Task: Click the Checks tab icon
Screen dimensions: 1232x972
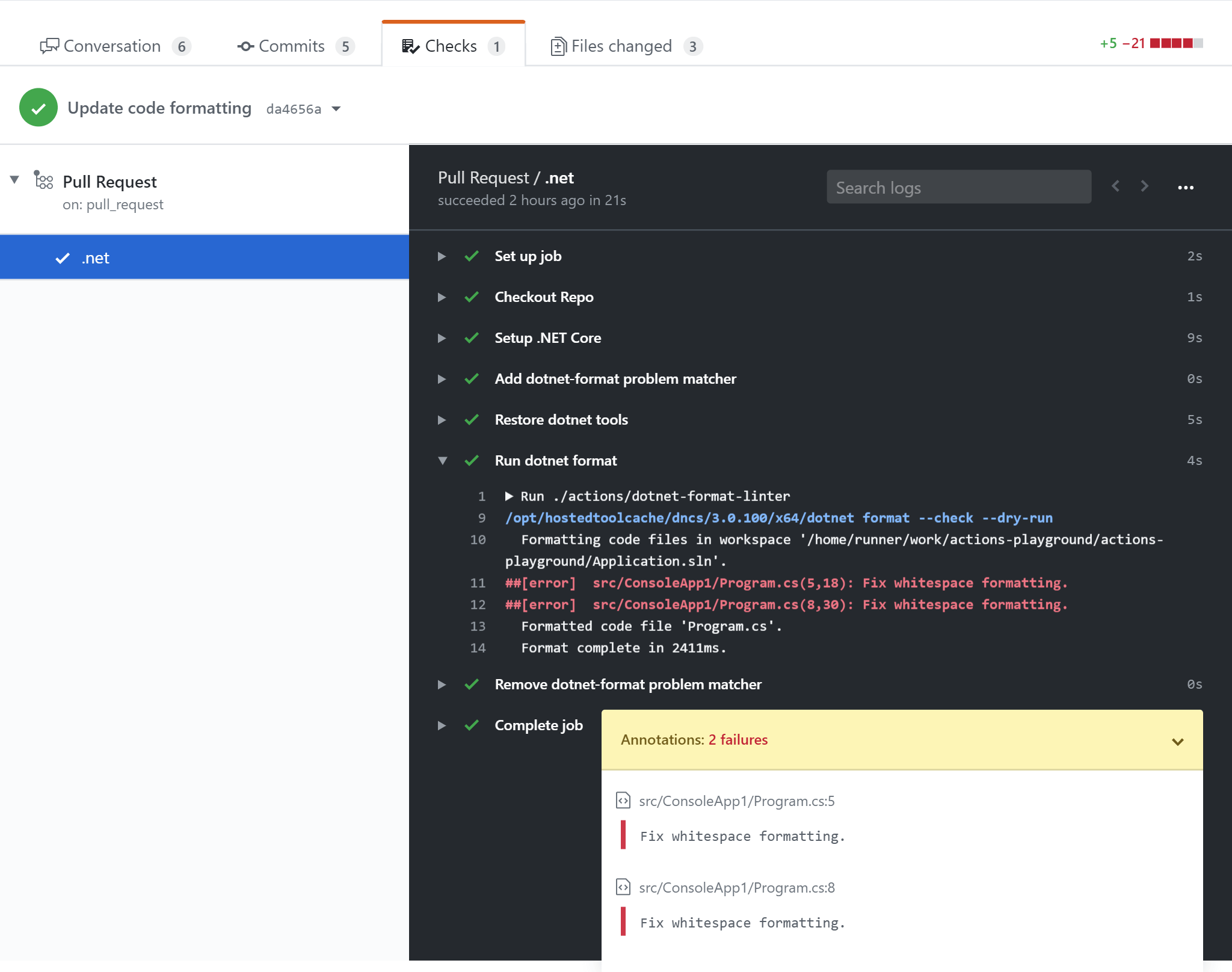Action: [409, 45]
